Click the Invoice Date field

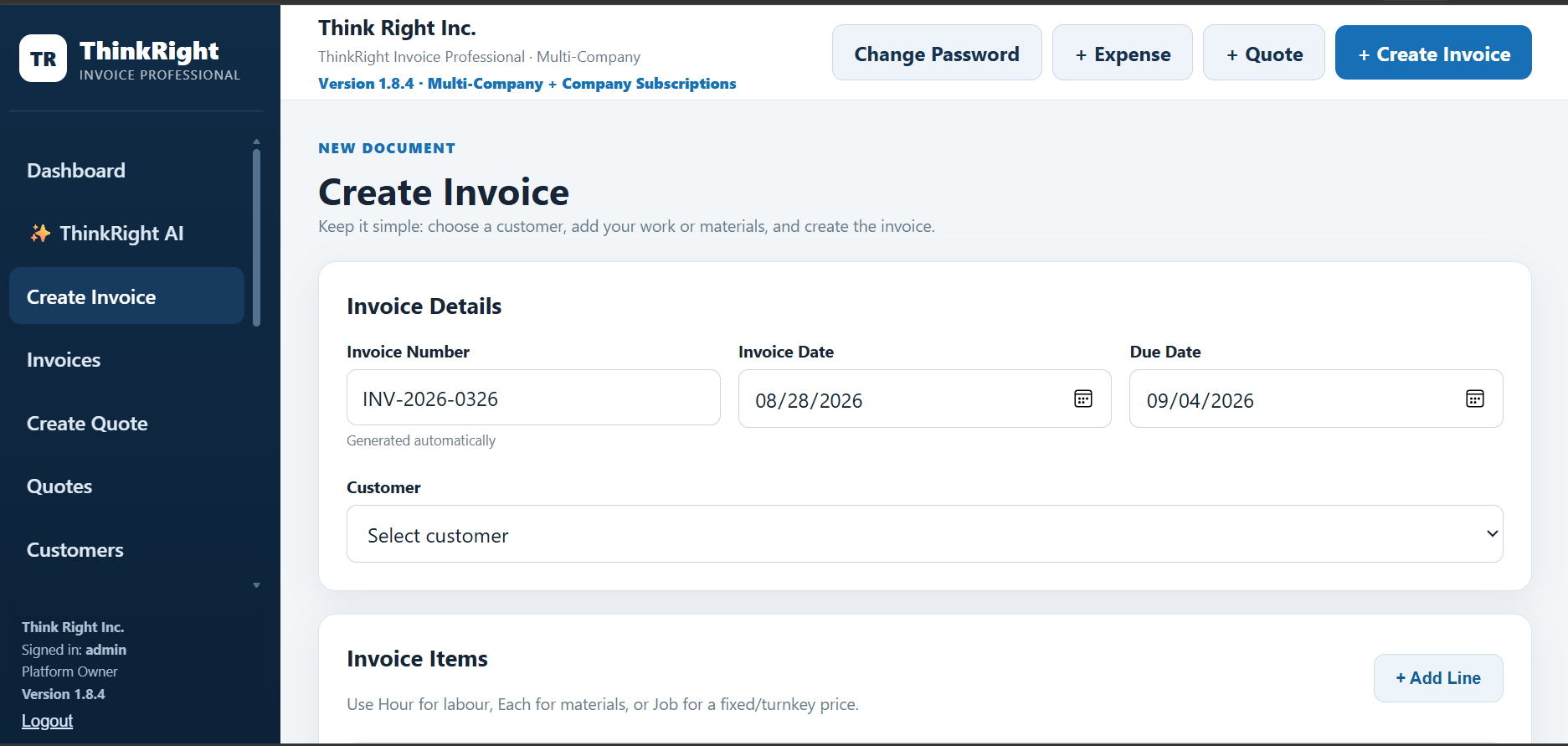[925, 399]
